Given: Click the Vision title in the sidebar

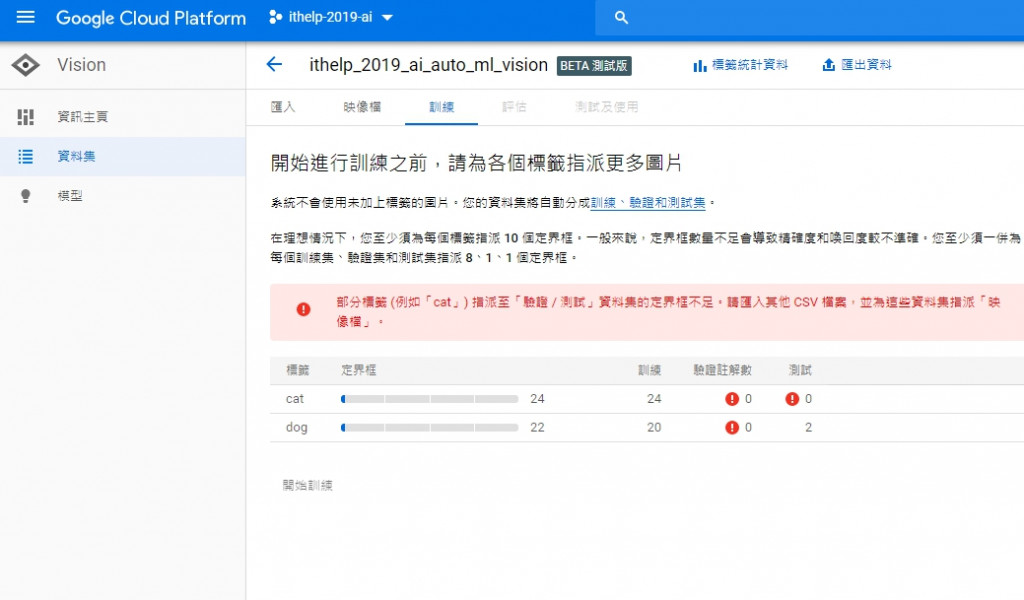Looking at the screenshot, I should coord(81,65).
